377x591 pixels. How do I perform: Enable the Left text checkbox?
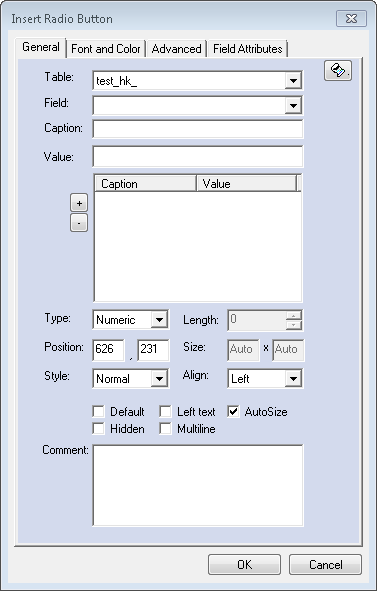(x=165, y=412)
